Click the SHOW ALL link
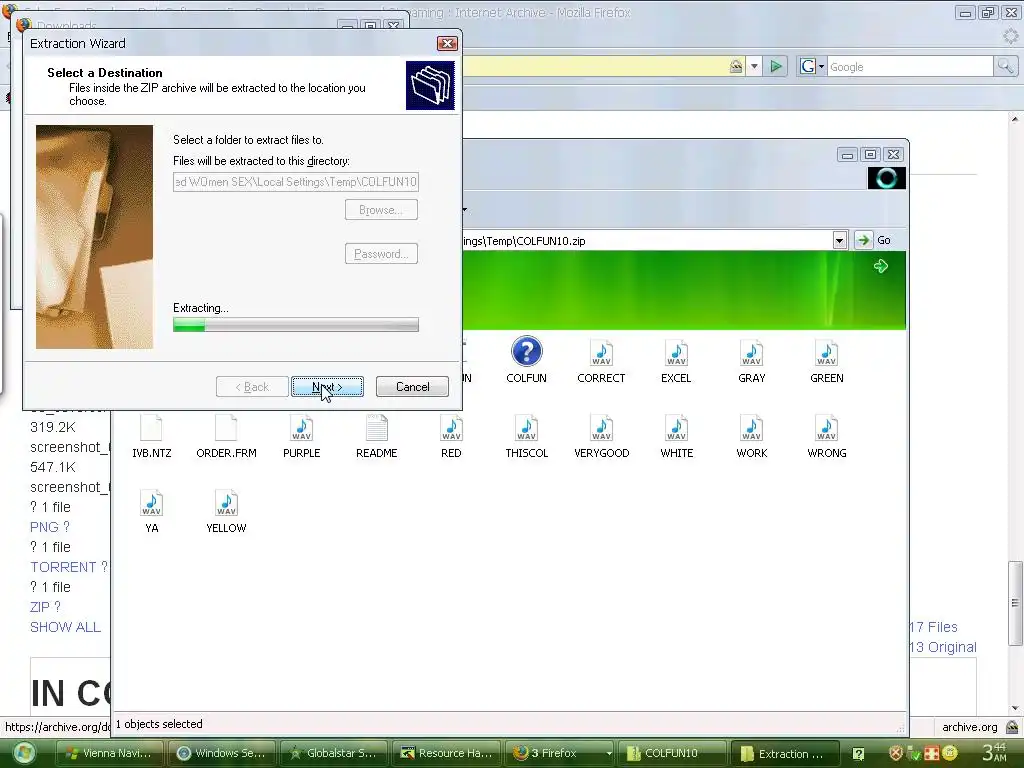The height and width of the screenshot is (768, 1024). pyautogui.click(x=65, y=627)
